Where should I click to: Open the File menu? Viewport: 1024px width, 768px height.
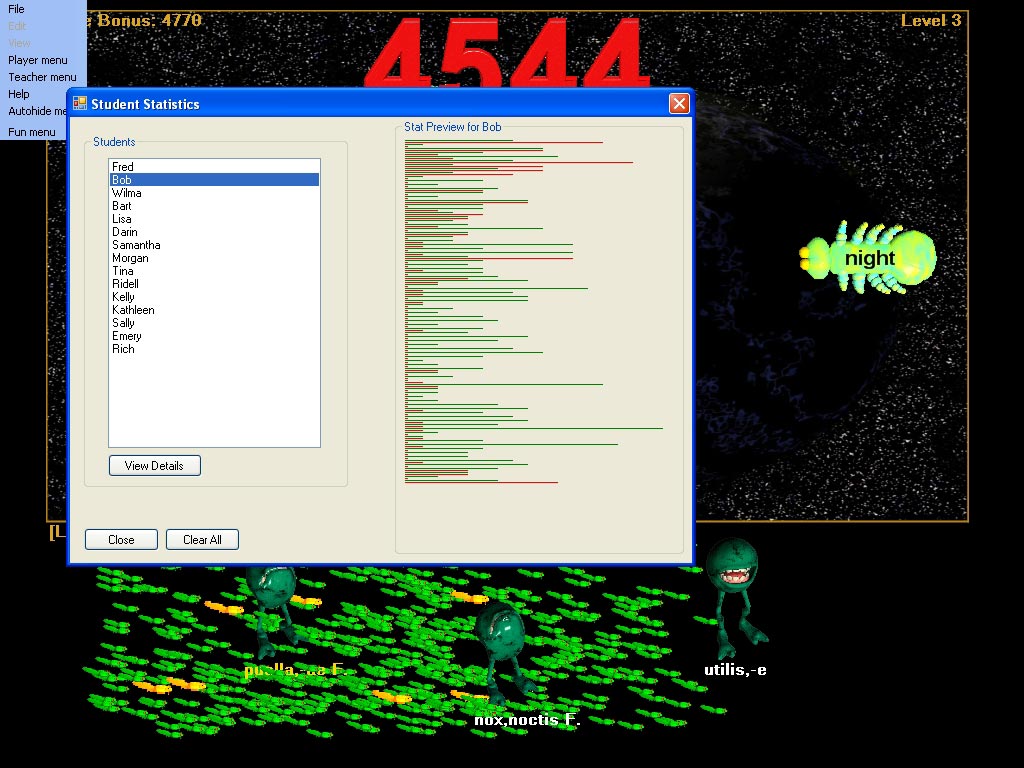point(16,9)
